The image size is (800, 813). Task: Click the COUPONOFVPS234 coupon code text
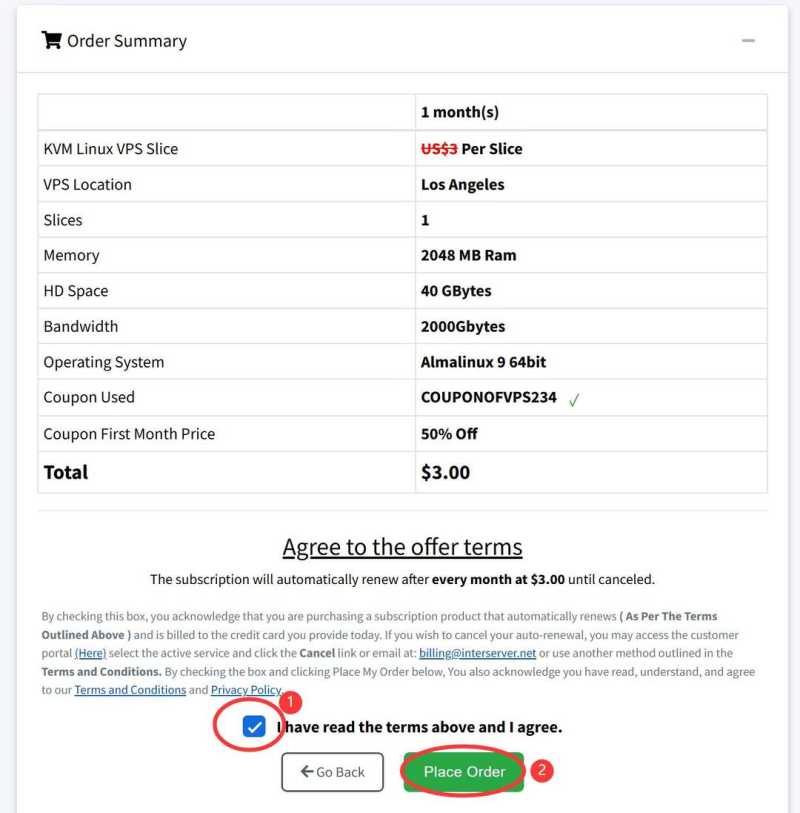(488, 397)
